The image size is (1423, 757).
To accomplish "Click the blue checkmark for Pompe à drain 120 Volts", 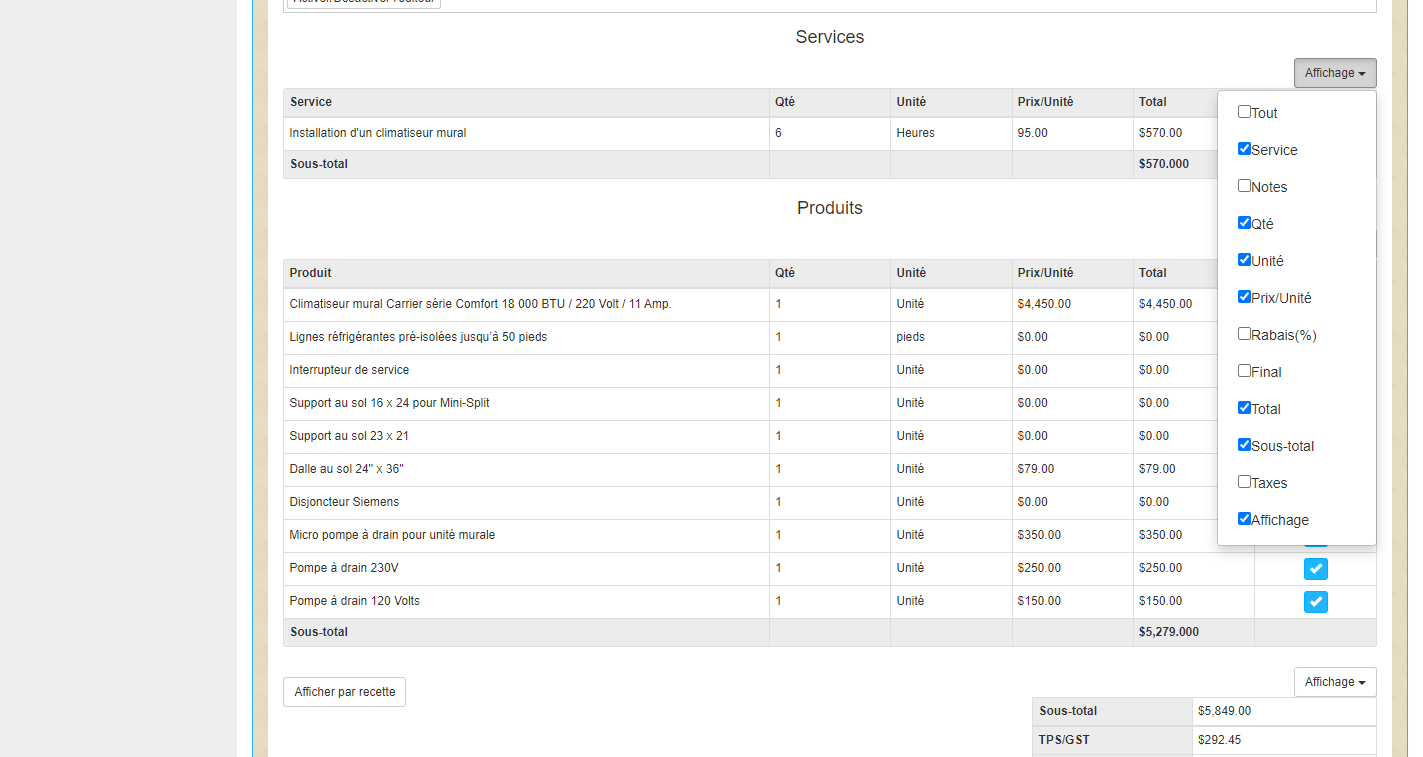I will (x=1315, y=602).
